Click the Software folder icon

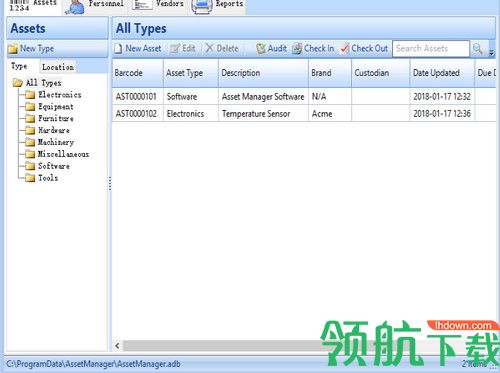[30, 166]
